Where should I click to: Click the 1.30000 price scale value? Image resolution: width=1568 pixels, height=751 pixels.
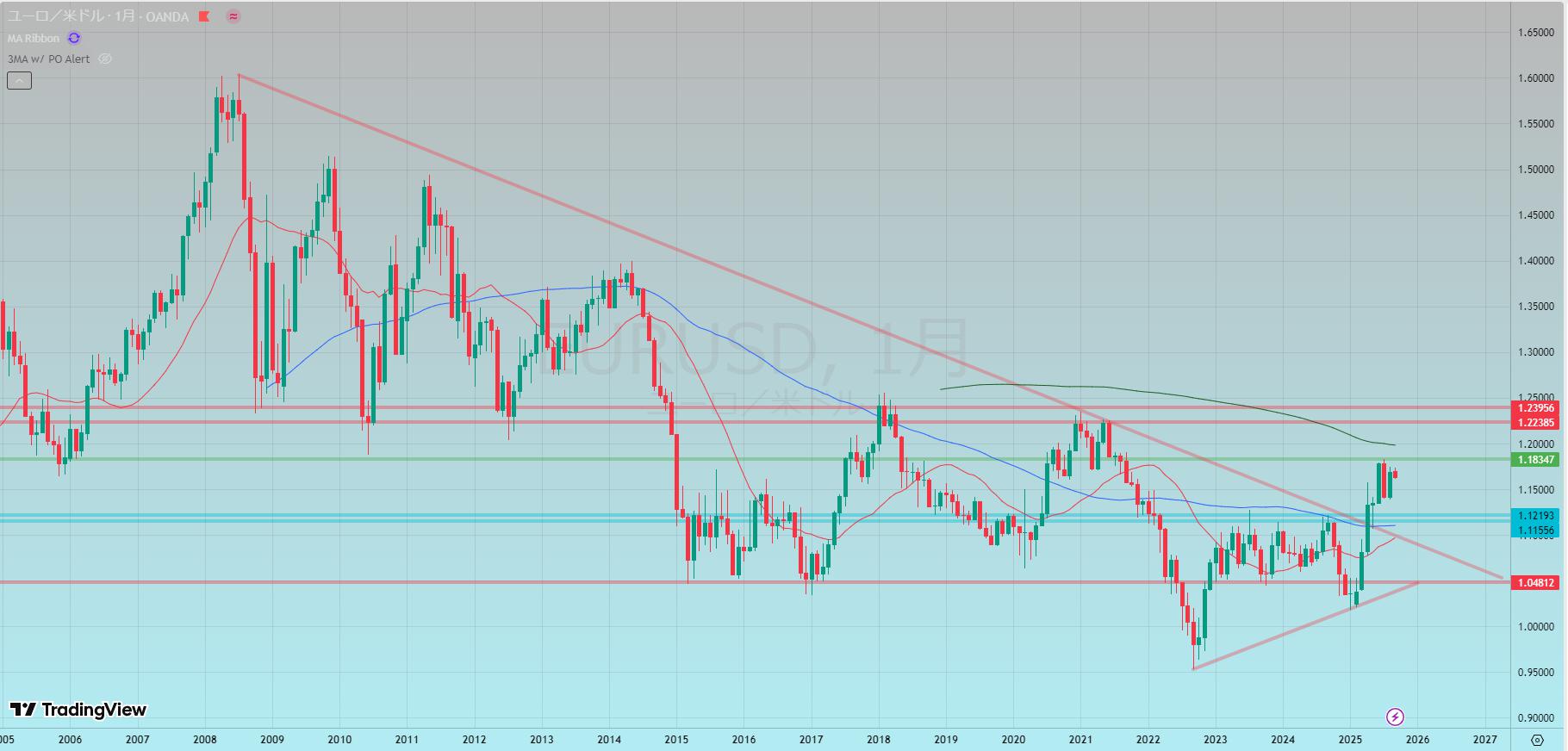(1536, 352)
